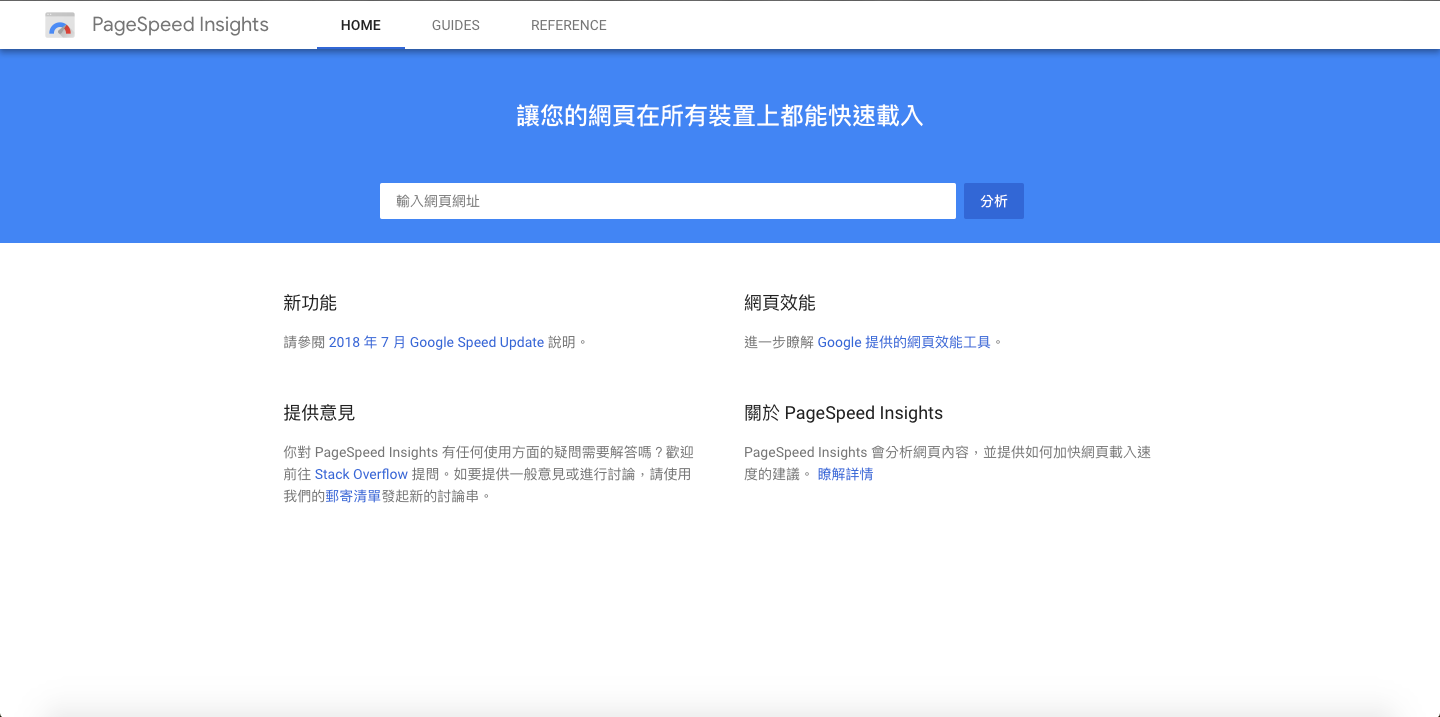Screen dimensions: 1440x717
Task: Click the 瞭解詳情 learn more link
Action: pyautogui.click(x=846, y=474)
